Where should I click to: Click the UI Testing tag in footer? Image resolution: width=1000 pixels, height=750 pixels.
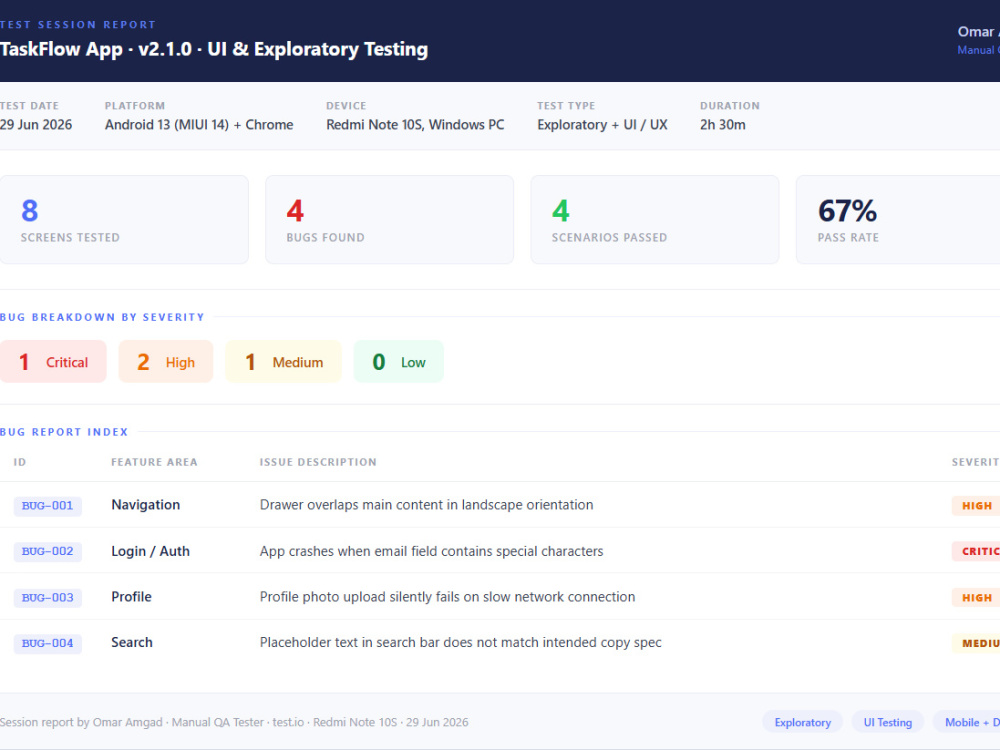(887, 723)
